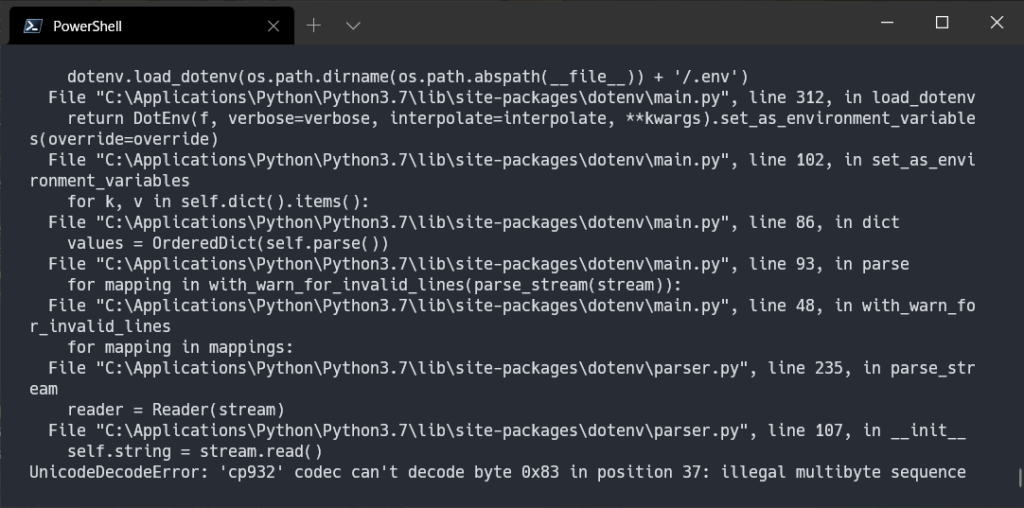Click the PowerShell icon in the tab
This screenshot has height=508, width=1024.
33,26
